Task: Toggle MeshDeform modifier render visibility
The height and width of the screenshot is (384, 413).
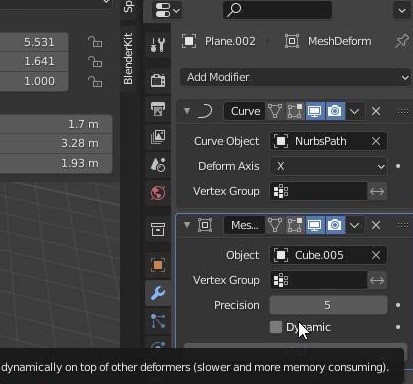Action: 335,225
